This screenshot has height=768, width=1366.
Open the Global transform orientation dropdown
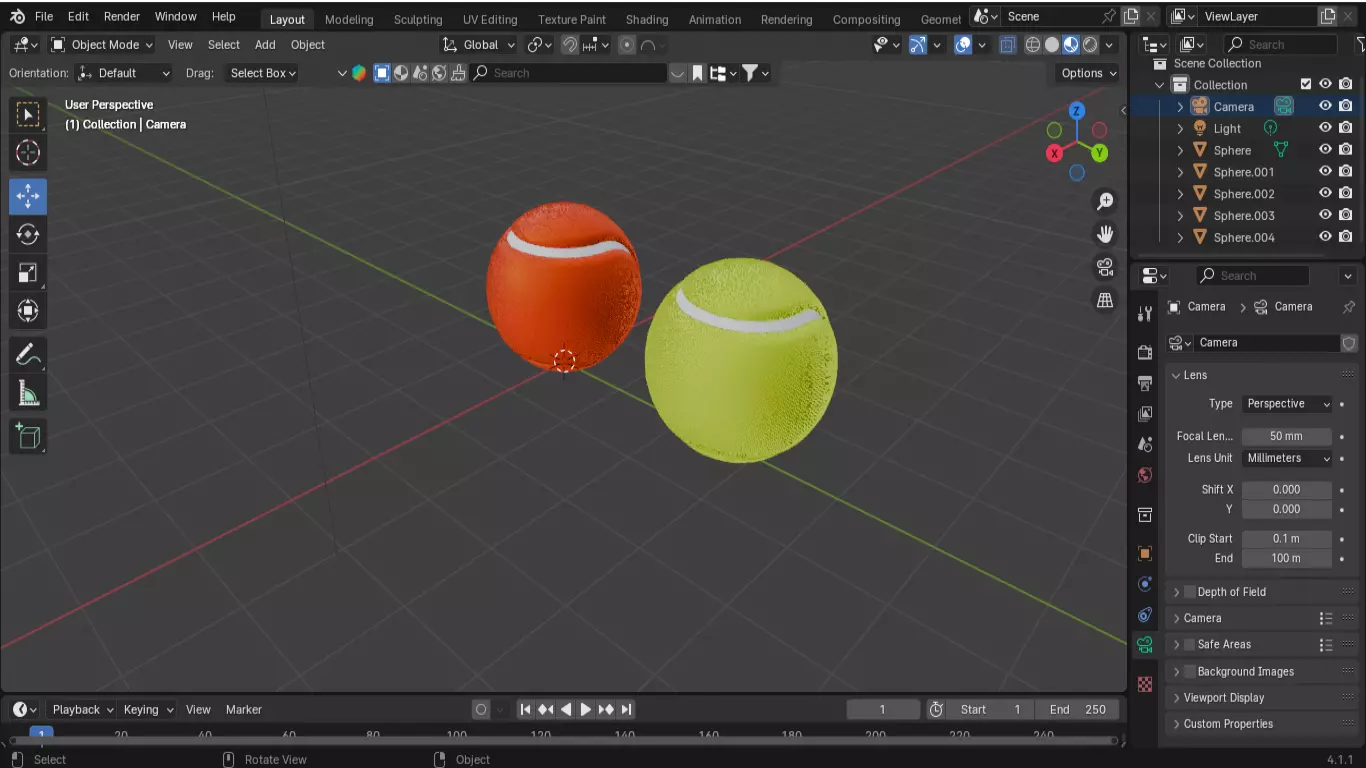[480, 45]
